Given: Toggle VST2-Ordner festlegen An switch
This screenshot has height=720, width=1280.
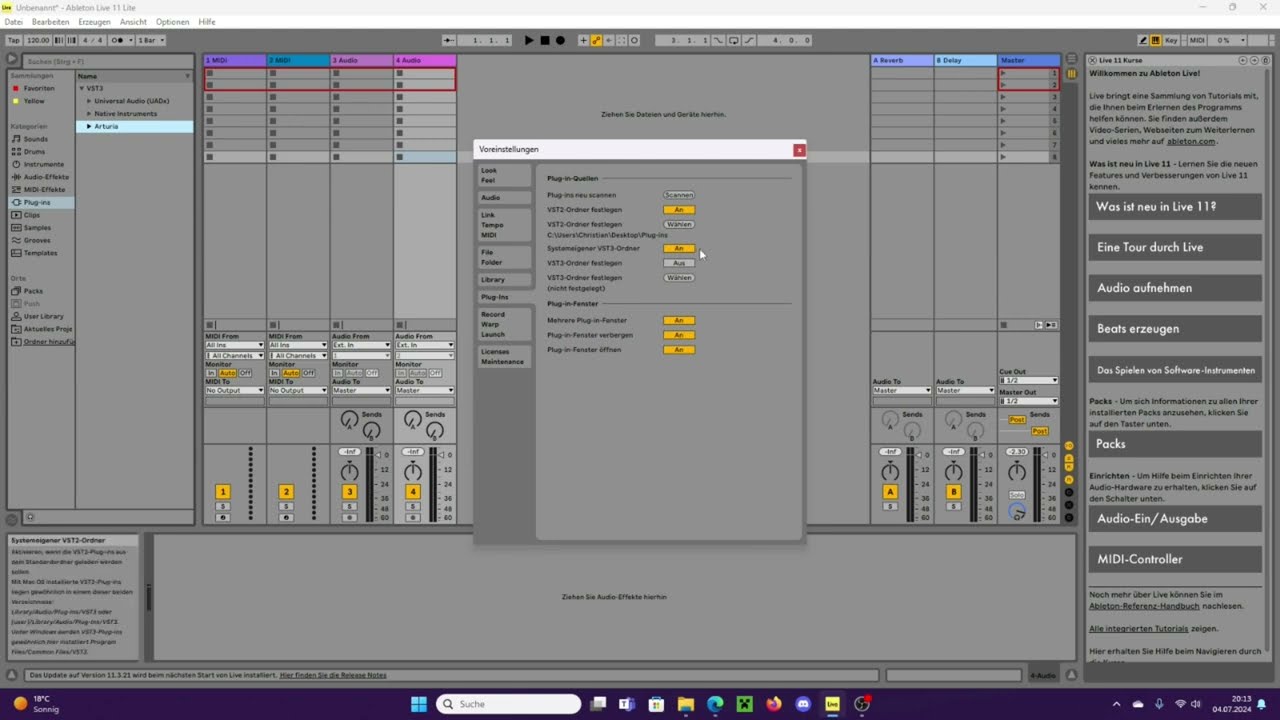Looking at the screenshot, I should pyautogui.click(x=678, y=210).
